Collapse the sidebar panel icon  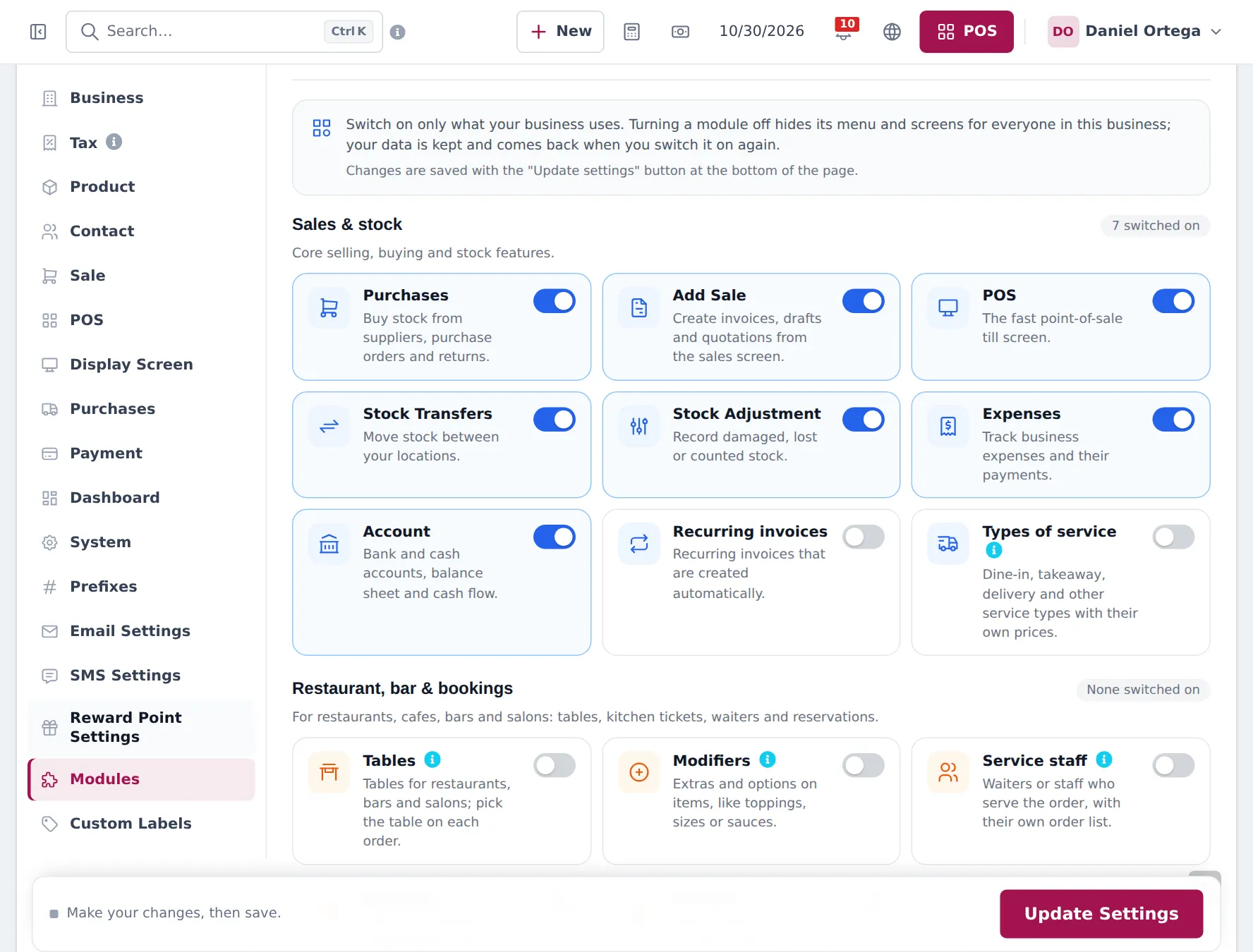click(38, 32)
